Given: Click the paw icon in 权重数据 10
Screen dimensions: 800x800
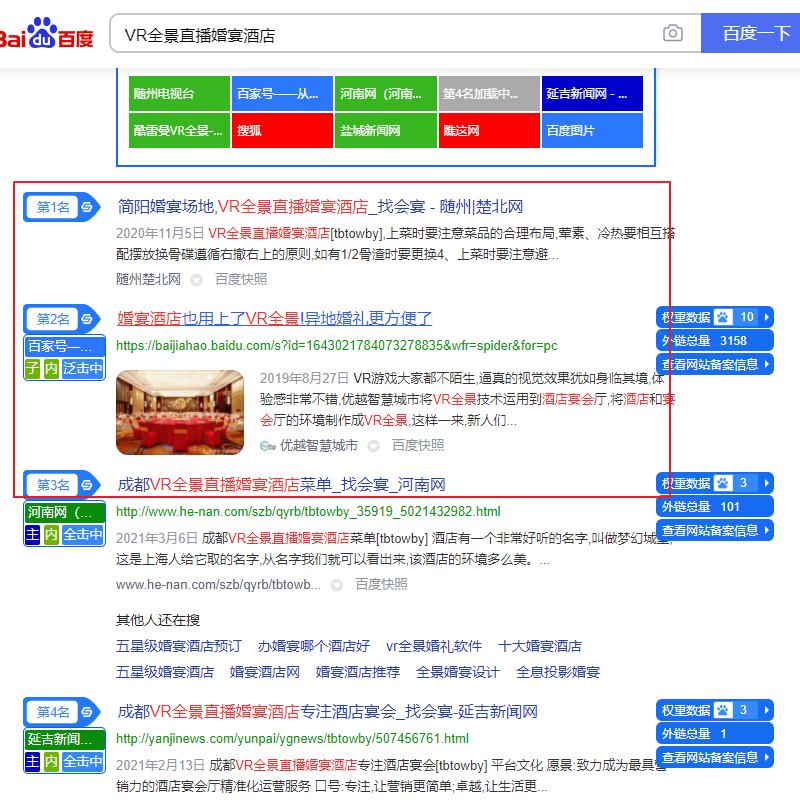Looking at the screenshot, I should (x=722, y=317).
